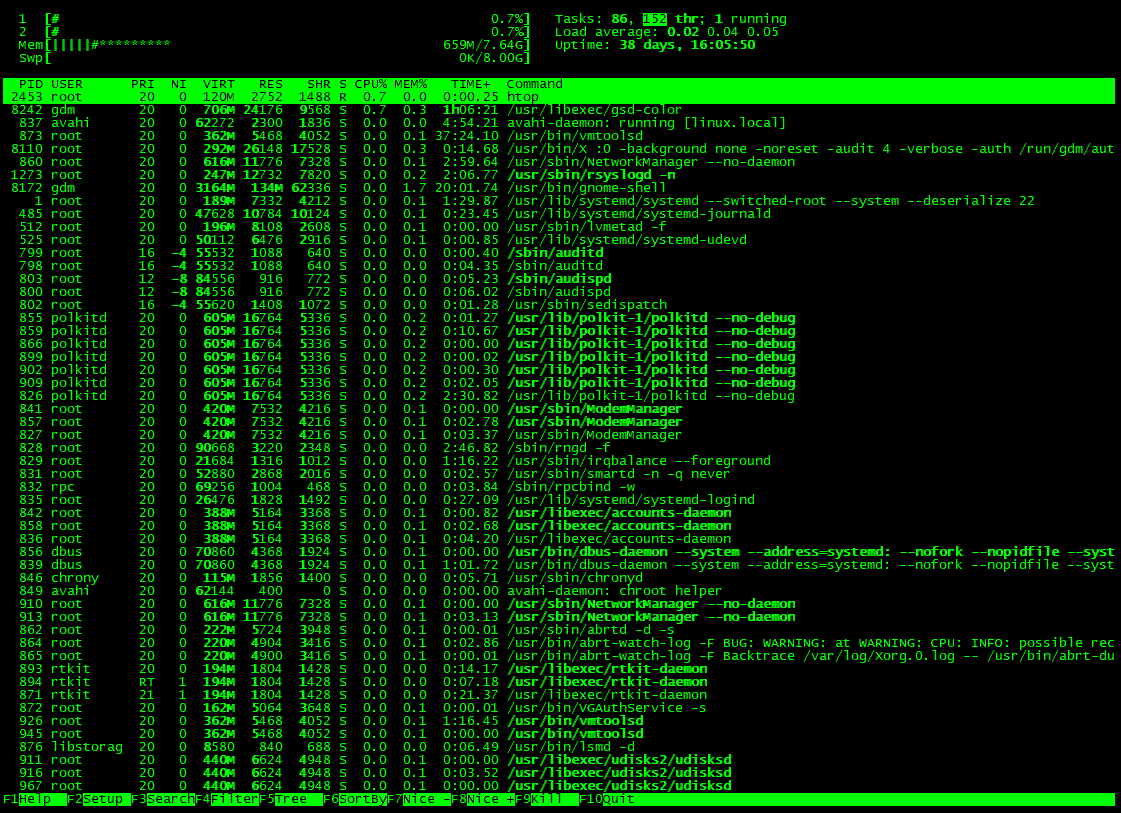Select the systemd-journald process row
This screenshot has height=813, width=1121.
point(559,214)
